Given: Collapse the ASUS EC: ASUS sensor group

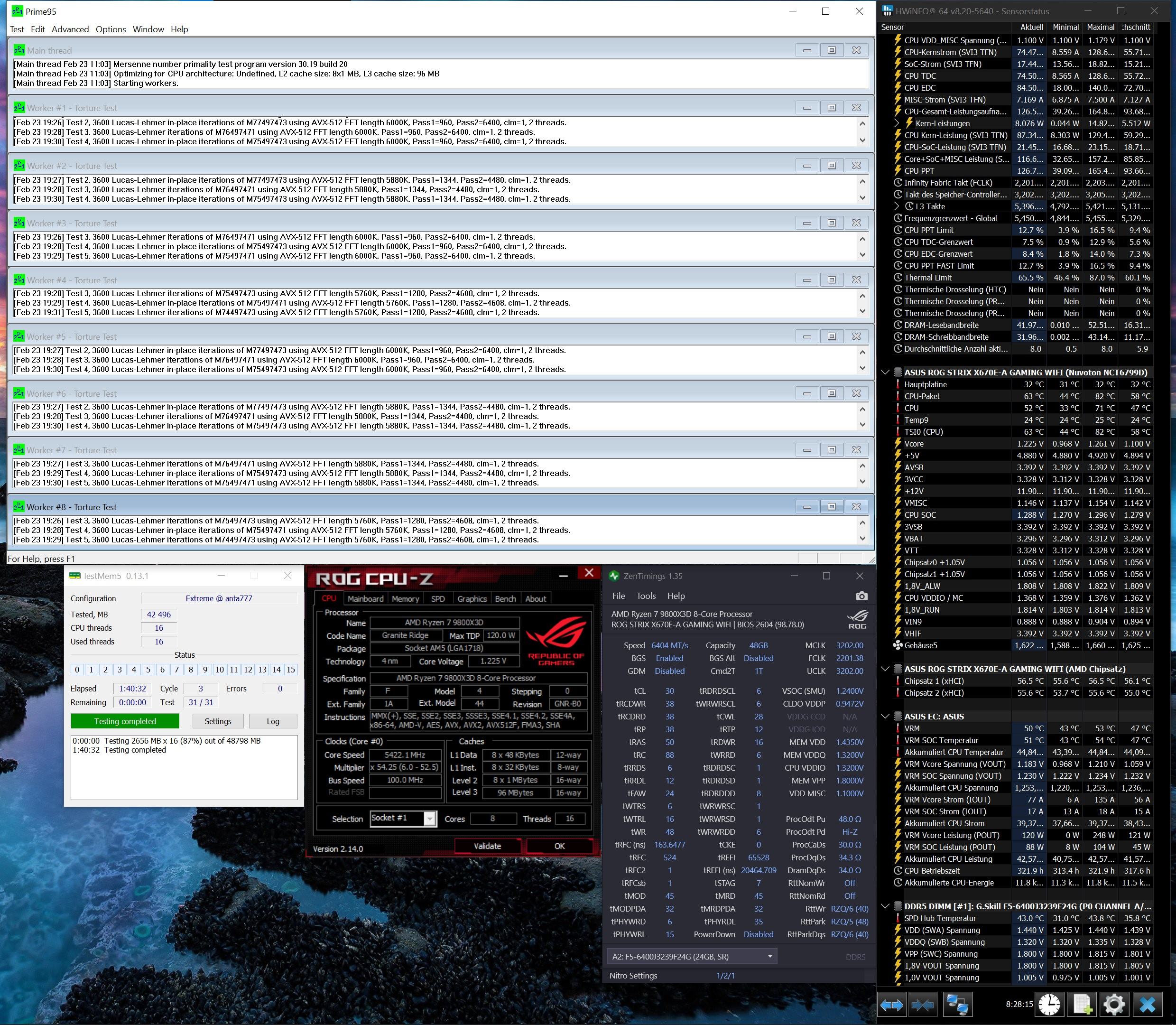Looking at the screenshot, I should pos(885,716).
